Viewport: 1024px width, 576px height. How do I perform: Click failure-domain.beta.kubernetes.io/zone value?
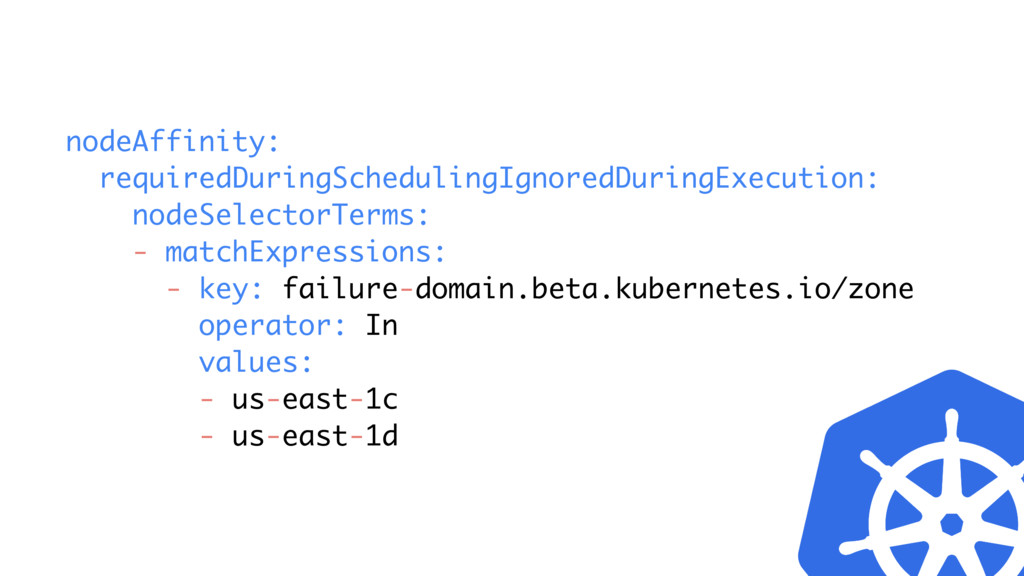click(598, 289)
